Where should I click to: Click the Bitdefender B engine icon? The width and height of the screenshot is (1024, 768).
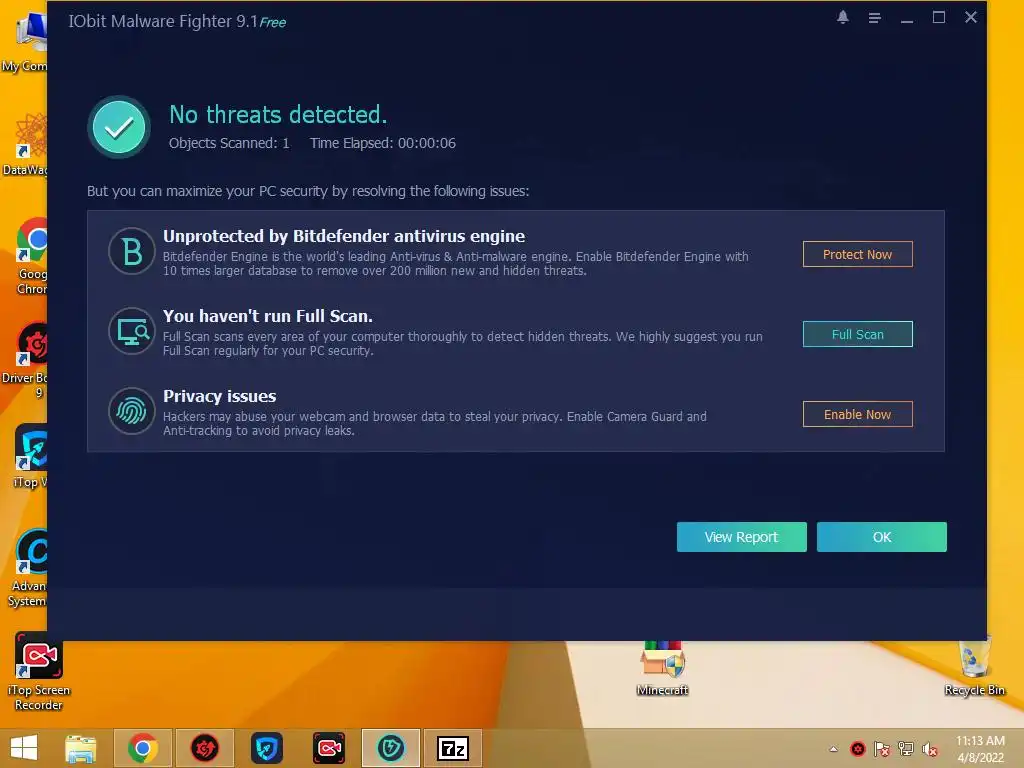[132, 251]
